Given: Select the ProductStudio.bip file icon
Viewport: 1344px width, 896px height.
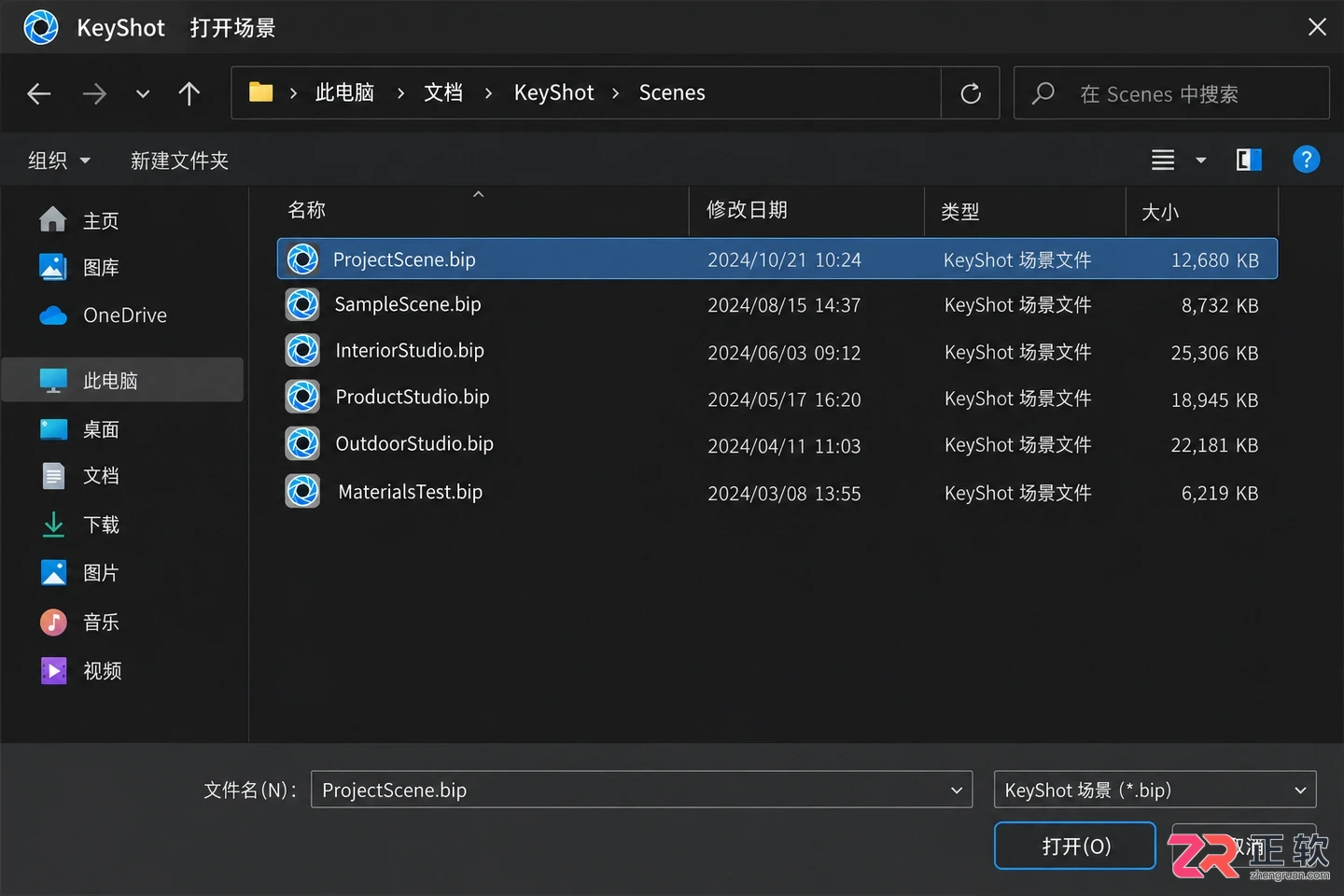Looking at the screenshot, I should click(x=302, y=397).
